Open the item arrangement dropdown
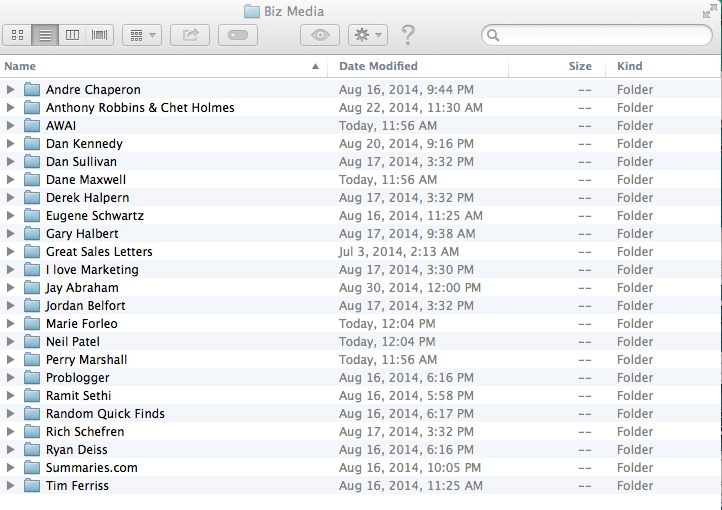 click(142, 35)
